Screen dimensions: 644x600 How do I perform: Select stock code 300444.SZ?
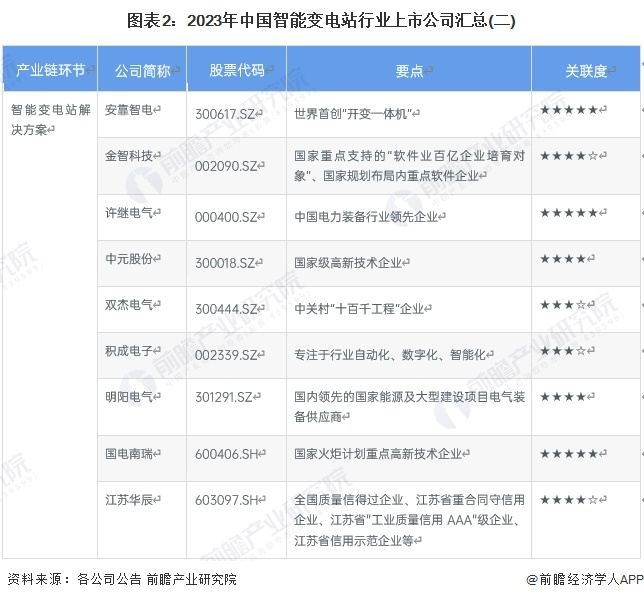[226, 309]
